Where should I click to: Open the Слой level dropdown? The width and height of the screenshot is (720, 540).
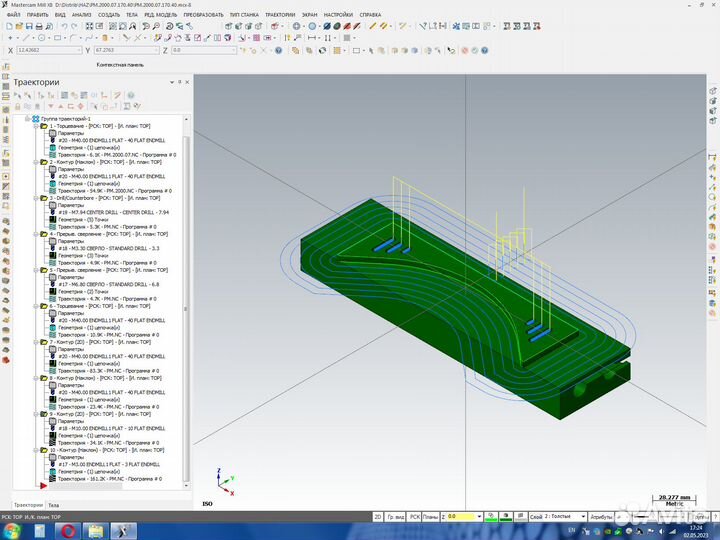tap(583, 517)
